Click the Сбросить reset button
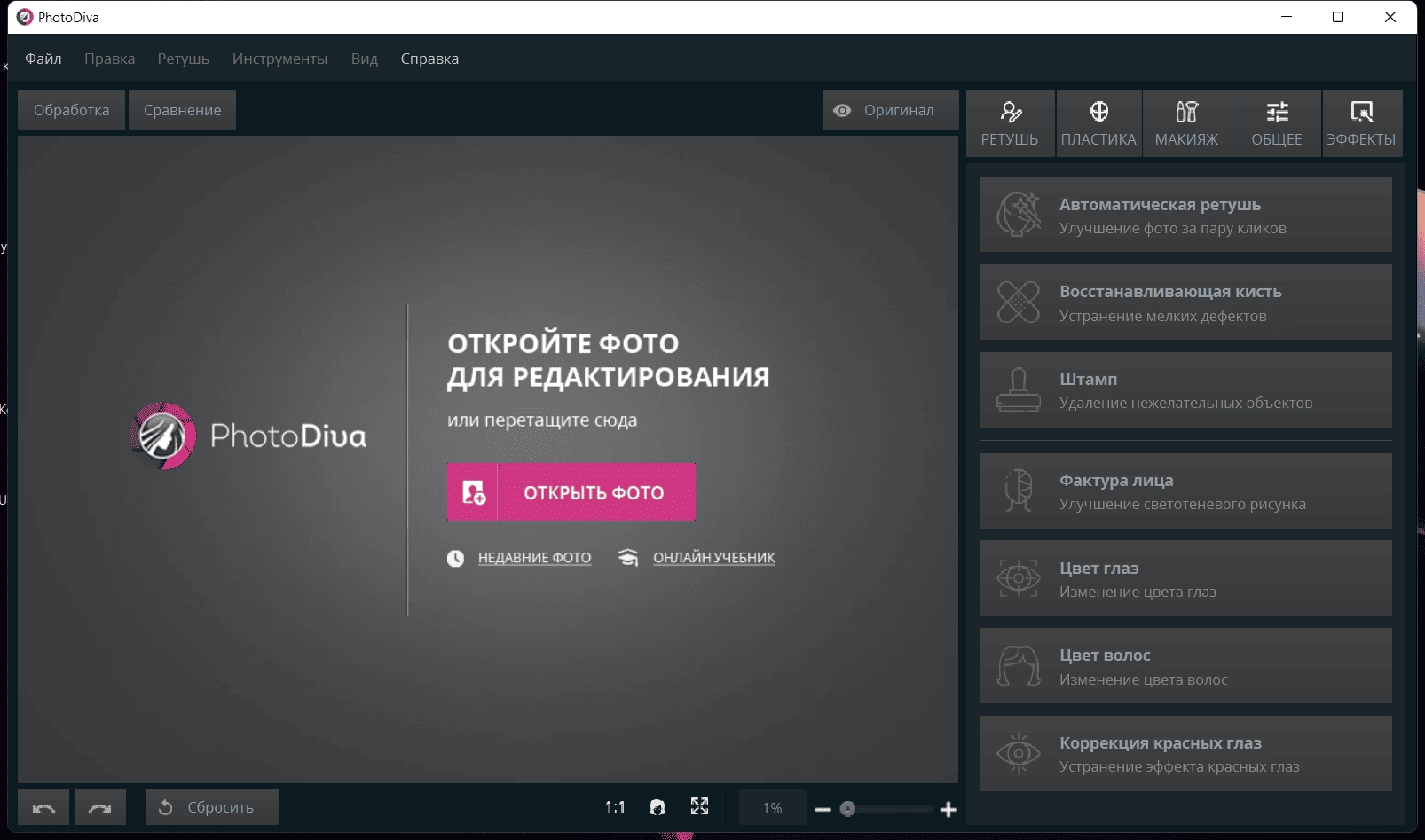 (212, 807)
